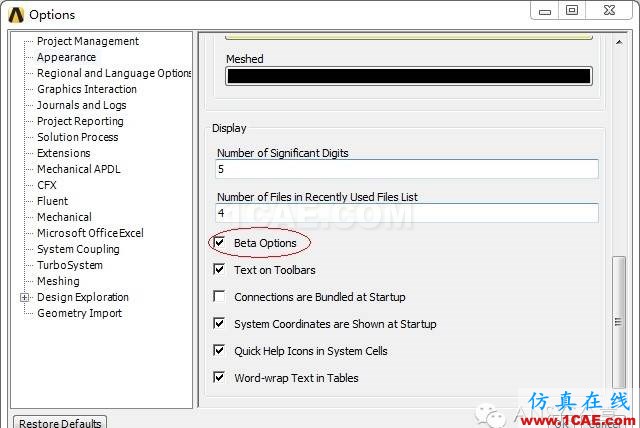Viewport: 640px width, 428px height.
Task: Open the Regional and Language Options page
Action: point(114,73)
